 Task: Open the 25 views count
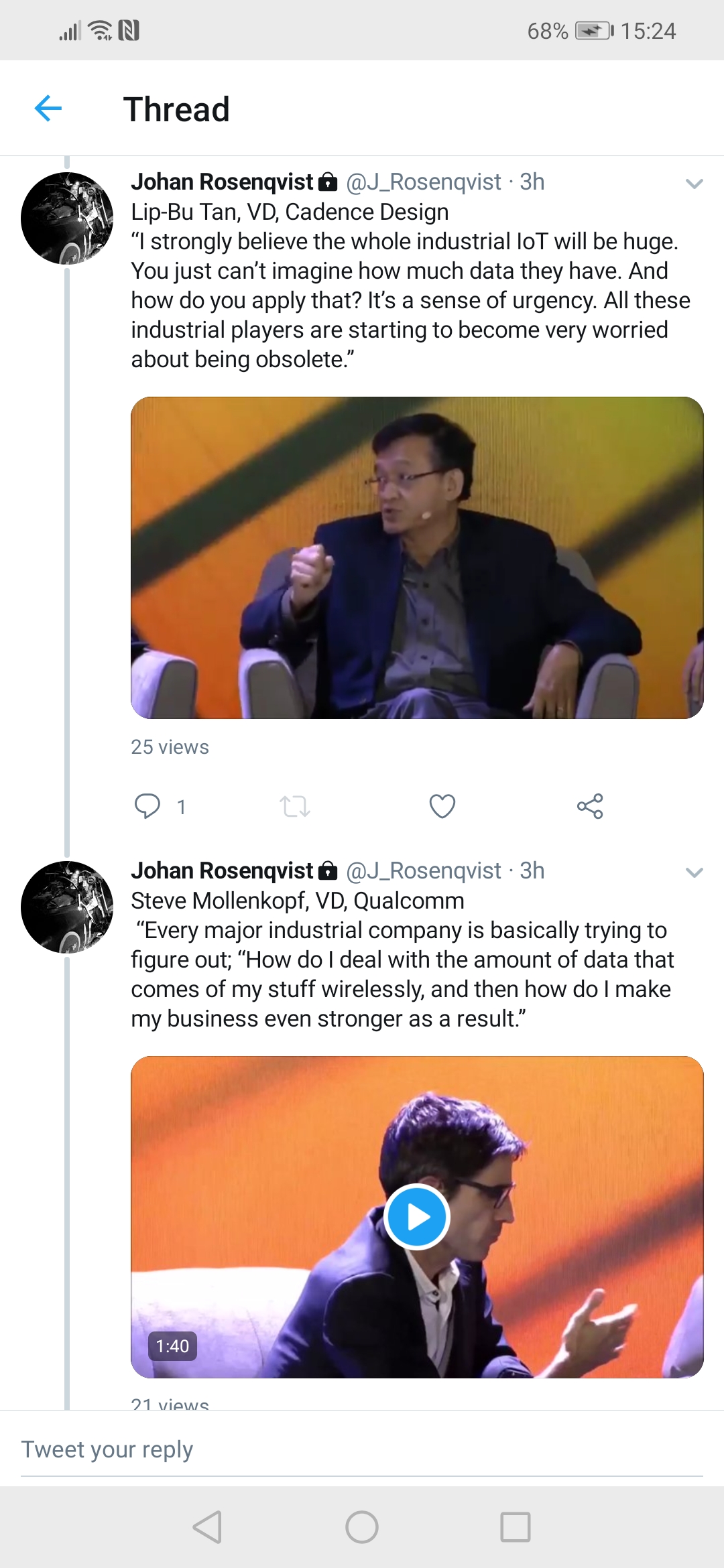pos(170,747)
